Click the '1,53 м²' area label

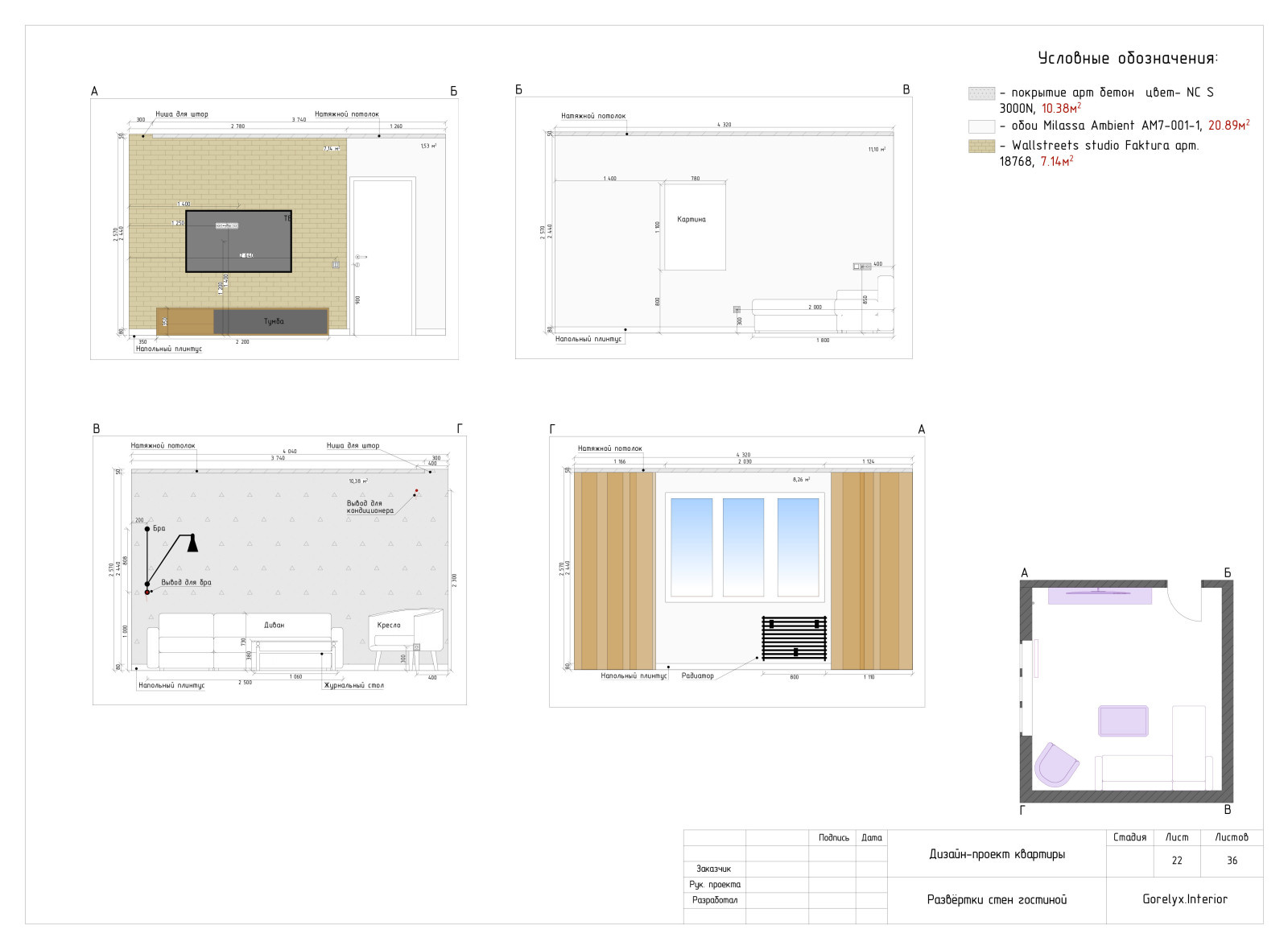tap(428, 147)
